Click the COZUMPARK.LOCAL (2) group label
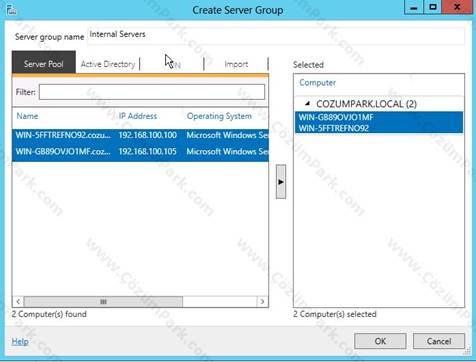 [x=366, y=104]
